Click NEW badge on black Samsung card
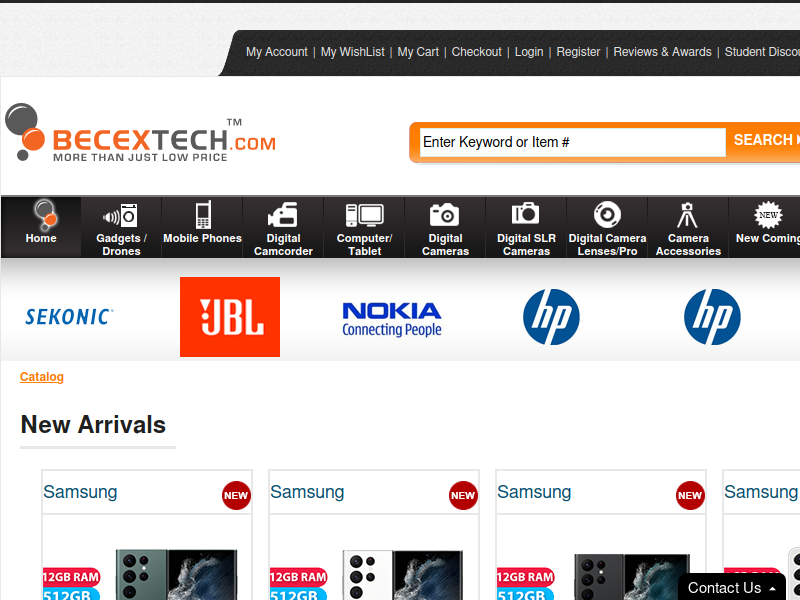Screen dimensions: 800x600 pyautogui.click(x=690, y=495)
